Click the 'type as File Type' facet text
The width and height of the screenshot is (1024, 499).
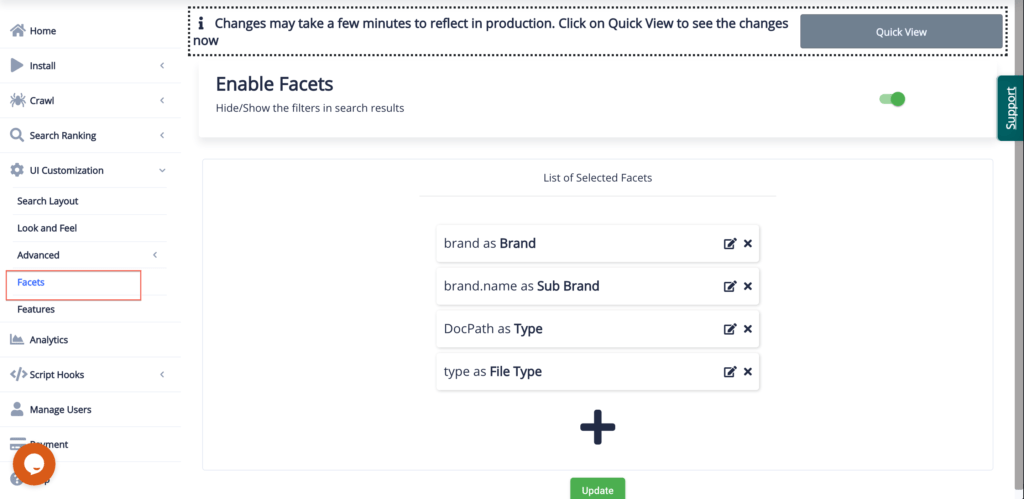[492, 372]
